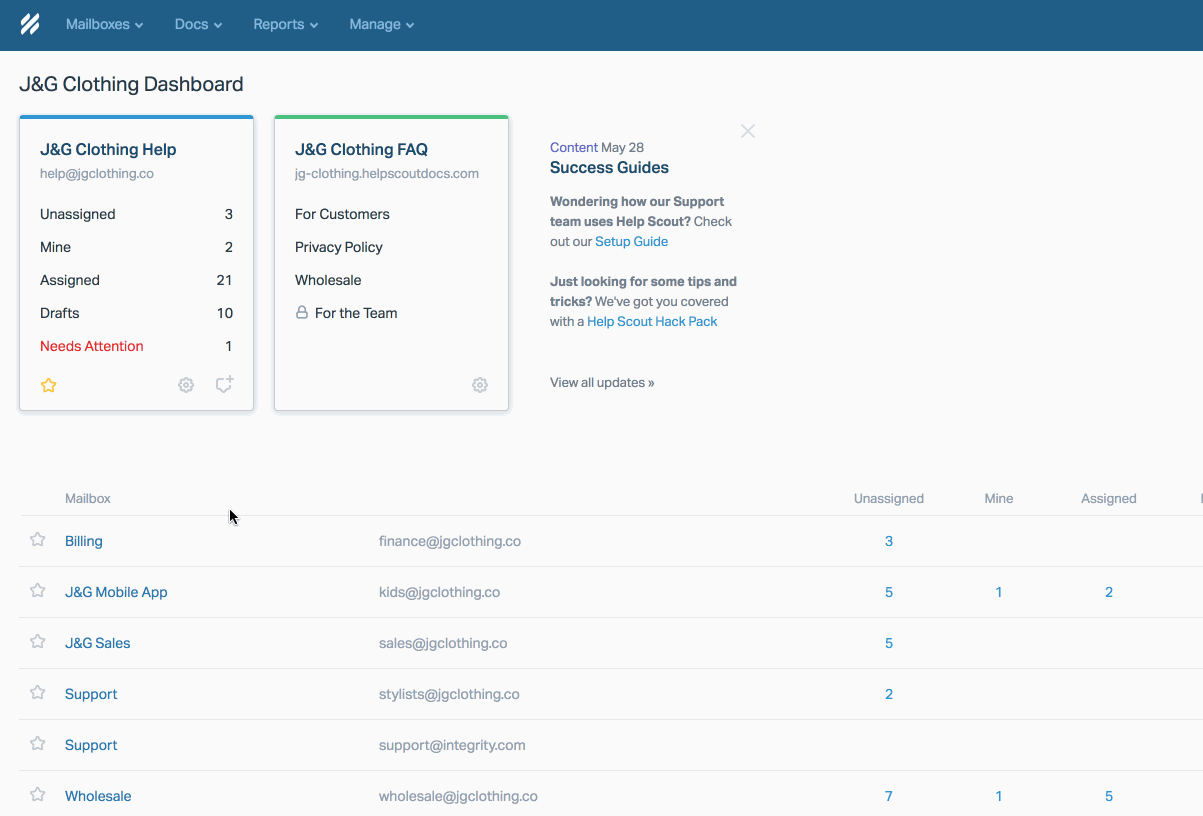Click the Help Scout logo icon
The height and width of the screenshot is (816, 1203).
tap(30, 24)
